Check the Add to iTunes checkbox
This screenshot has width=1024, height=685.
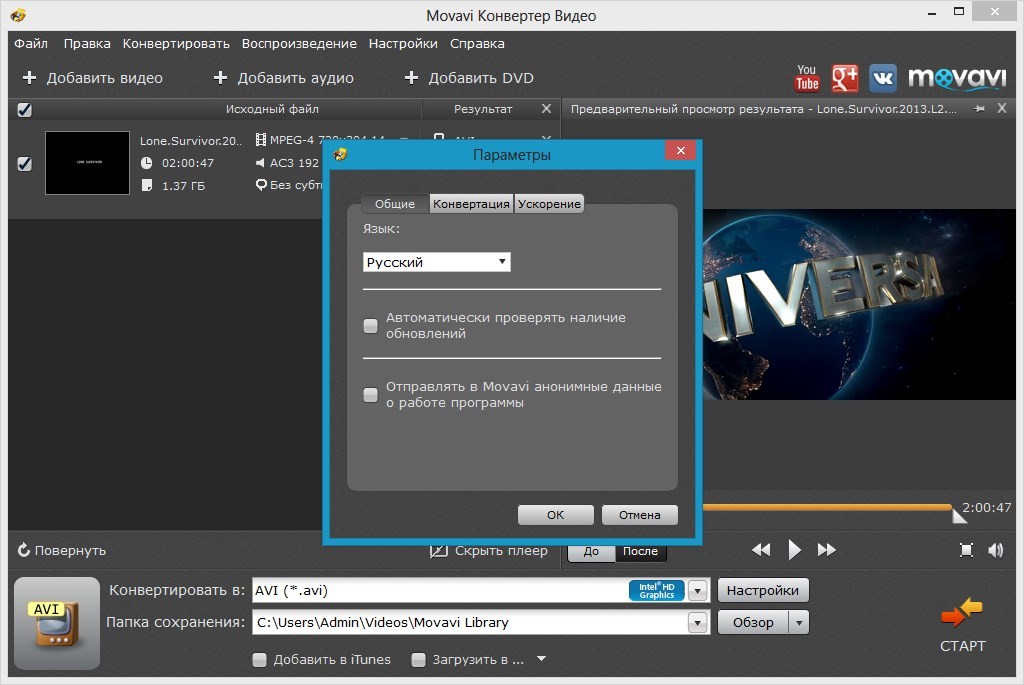pyautogui.click(x=260, y=660)
